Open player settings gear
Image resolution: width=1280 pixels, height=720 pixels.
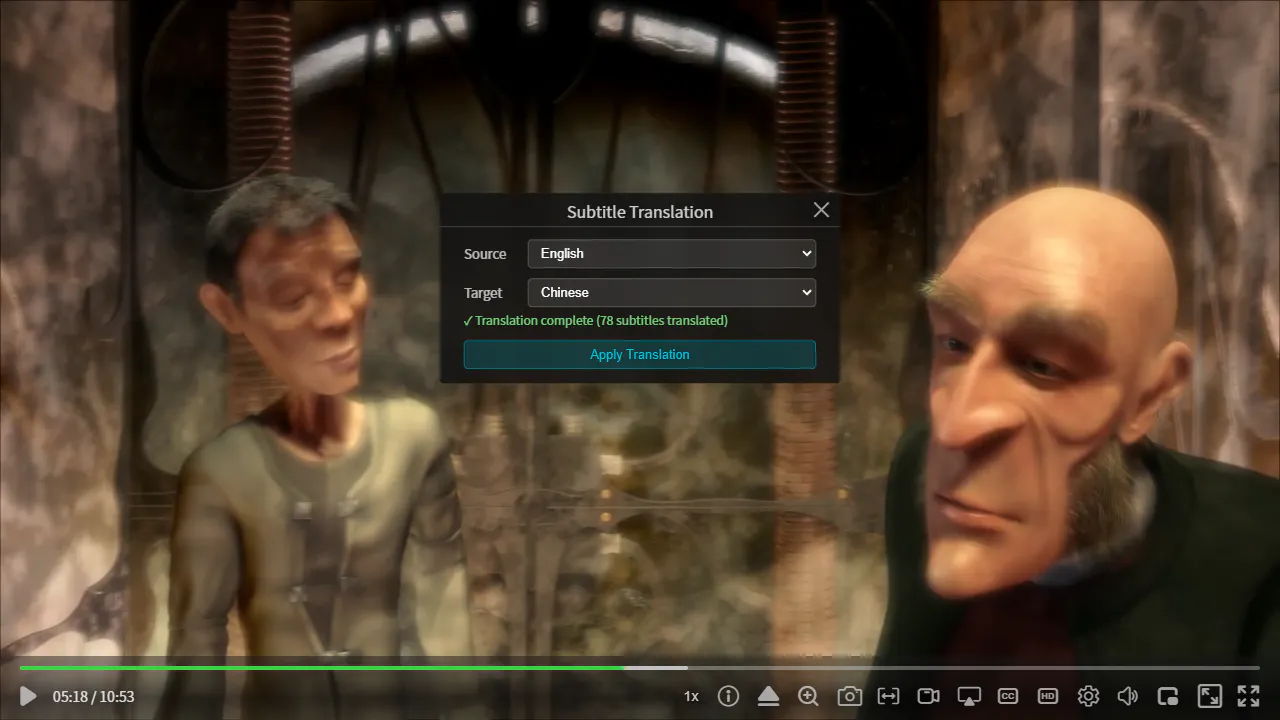(x=1088, y=696)
